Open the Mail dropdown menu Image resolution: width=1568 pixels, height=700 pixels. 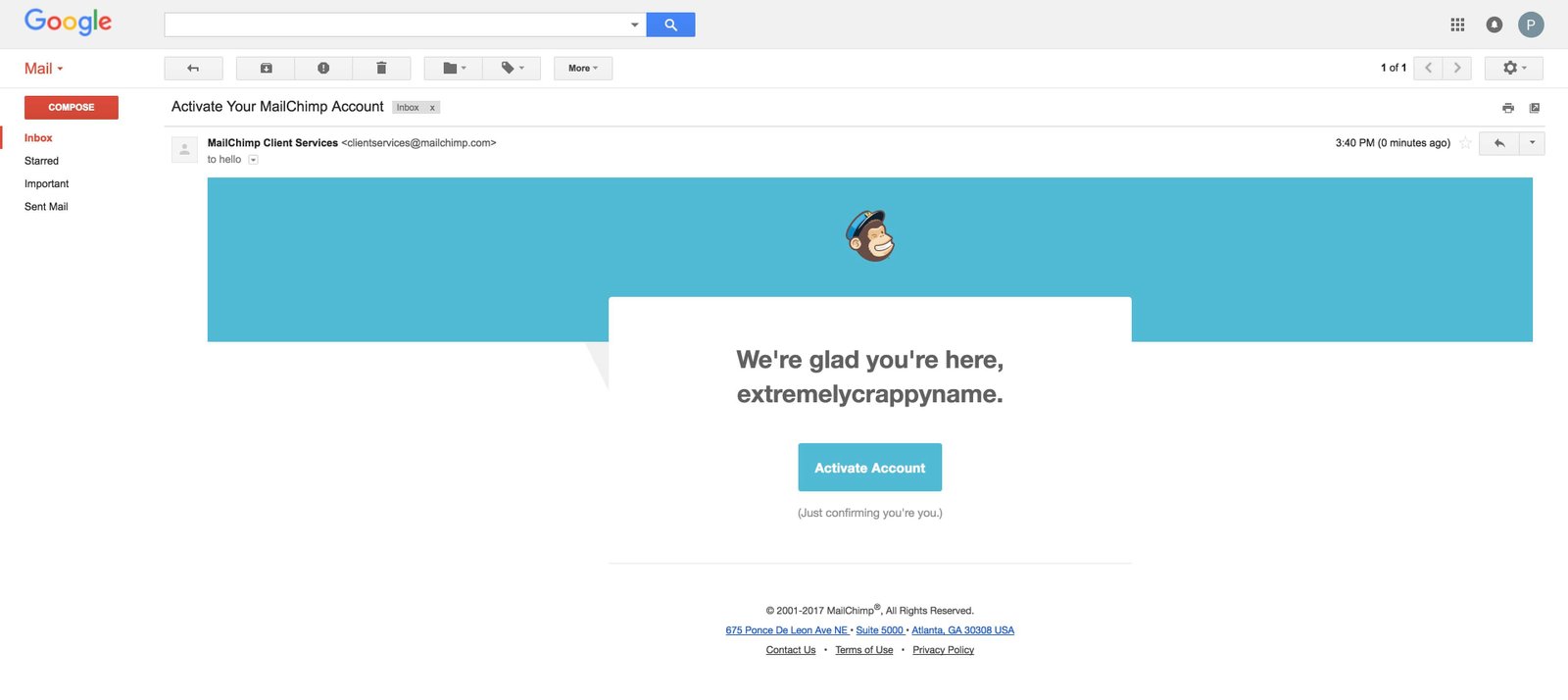(x=44, y=69)
